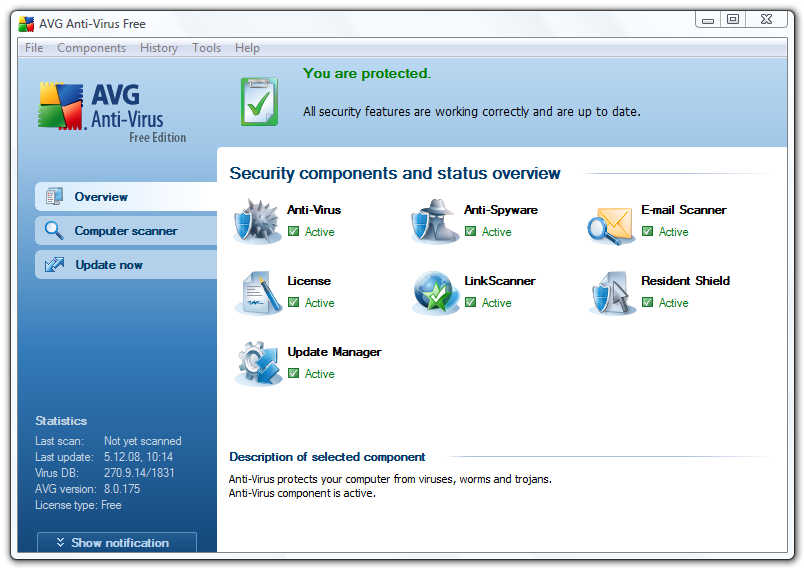Click the 'Security components and status overview' heading

pos(395,173)
